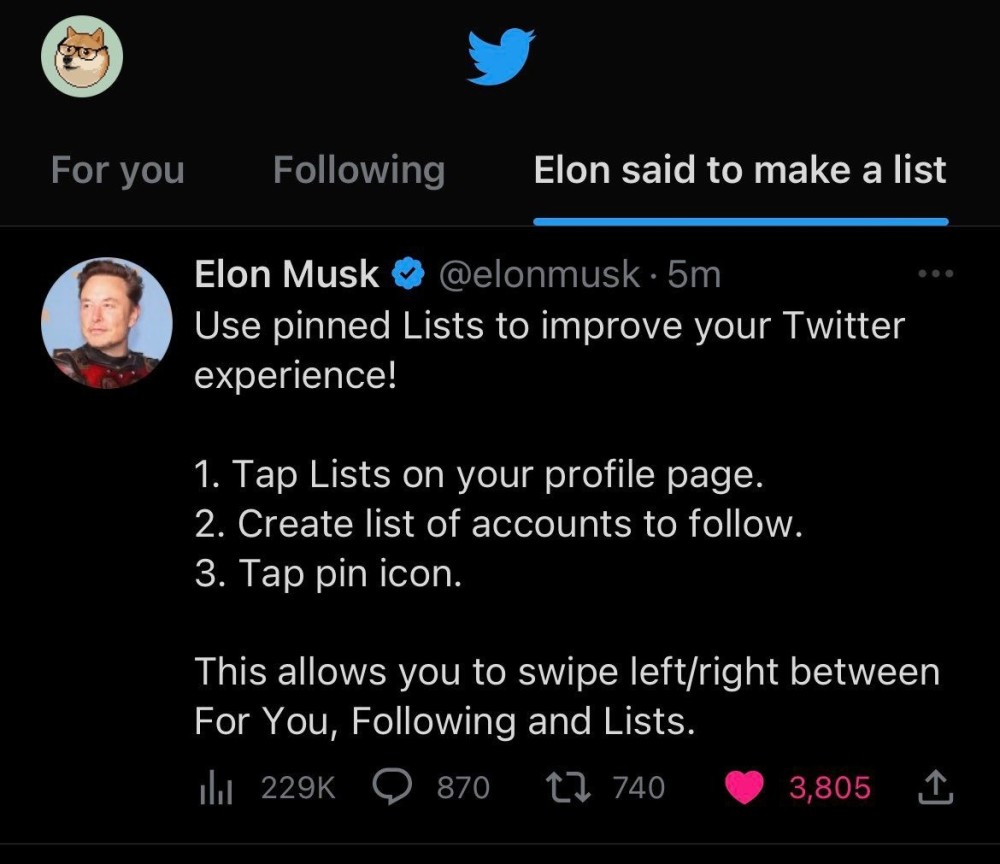Click the blue tab underline indicator

pos(742,214)
